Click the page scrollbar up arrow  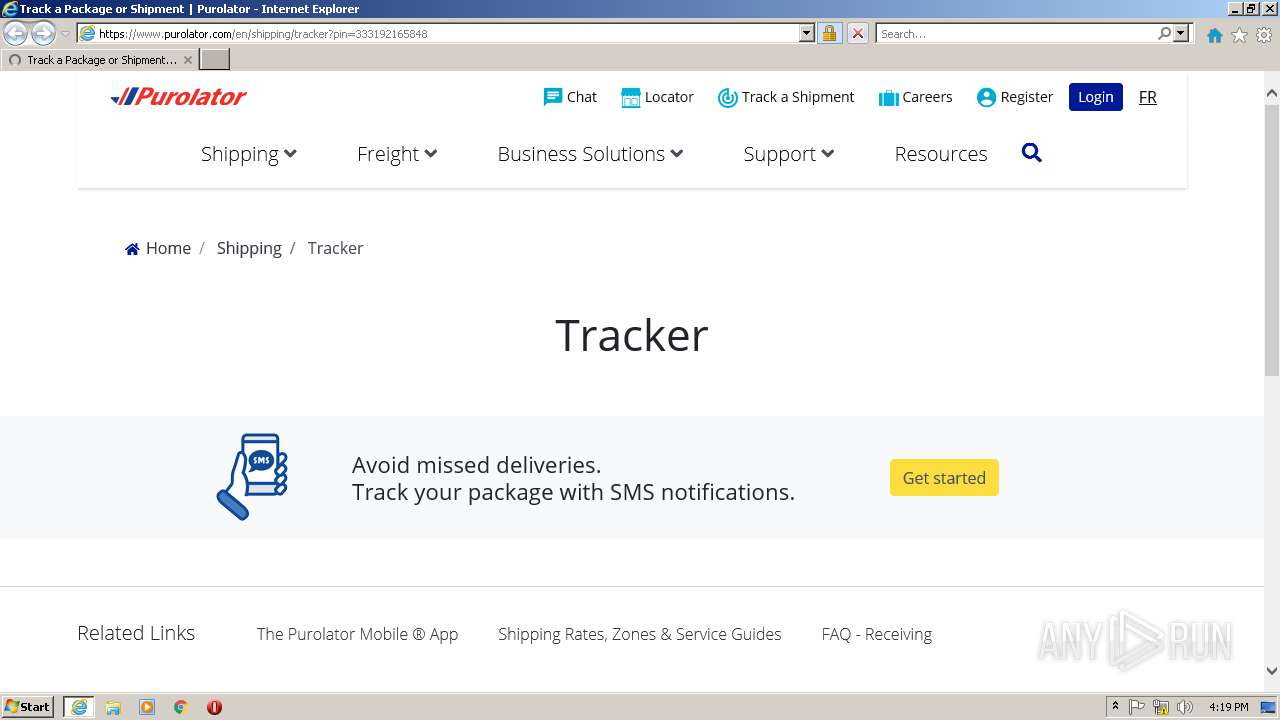coord(1272,94)
